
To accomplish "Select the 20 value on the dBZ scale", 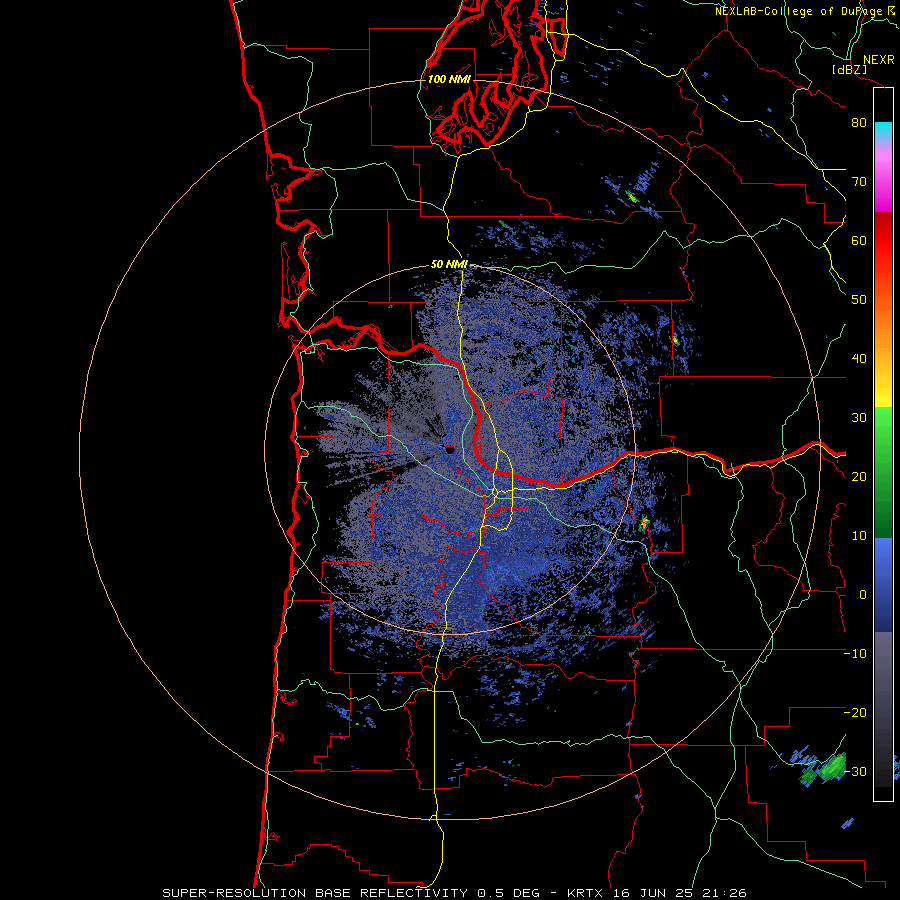I will 859,476.
